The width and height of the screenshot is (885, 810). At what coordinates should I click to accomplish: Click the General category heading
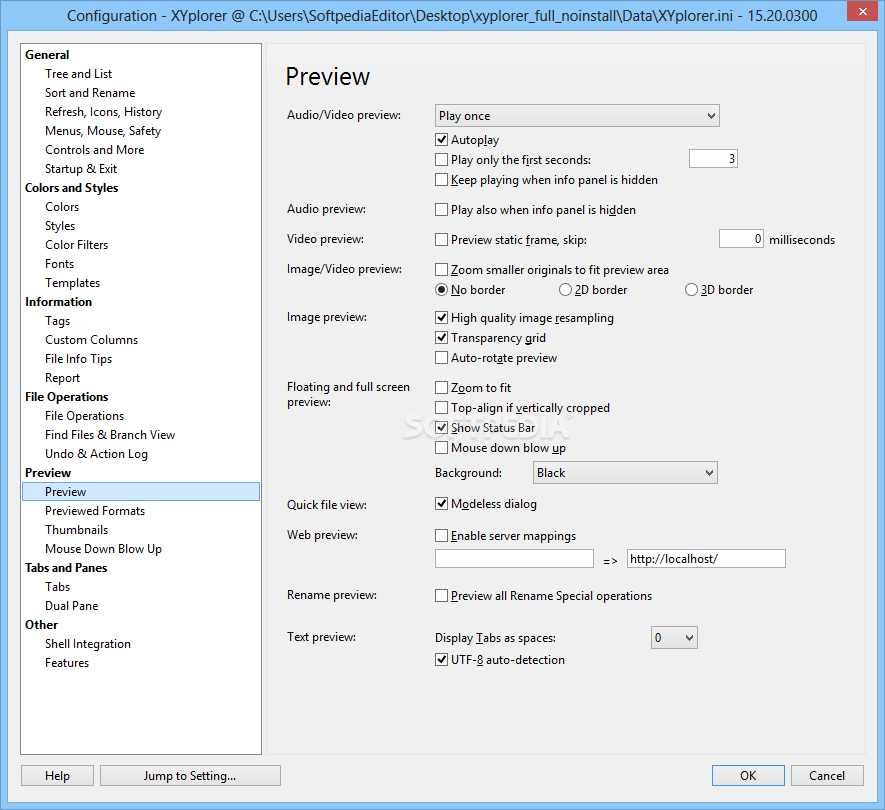click(x=47, y=55)
